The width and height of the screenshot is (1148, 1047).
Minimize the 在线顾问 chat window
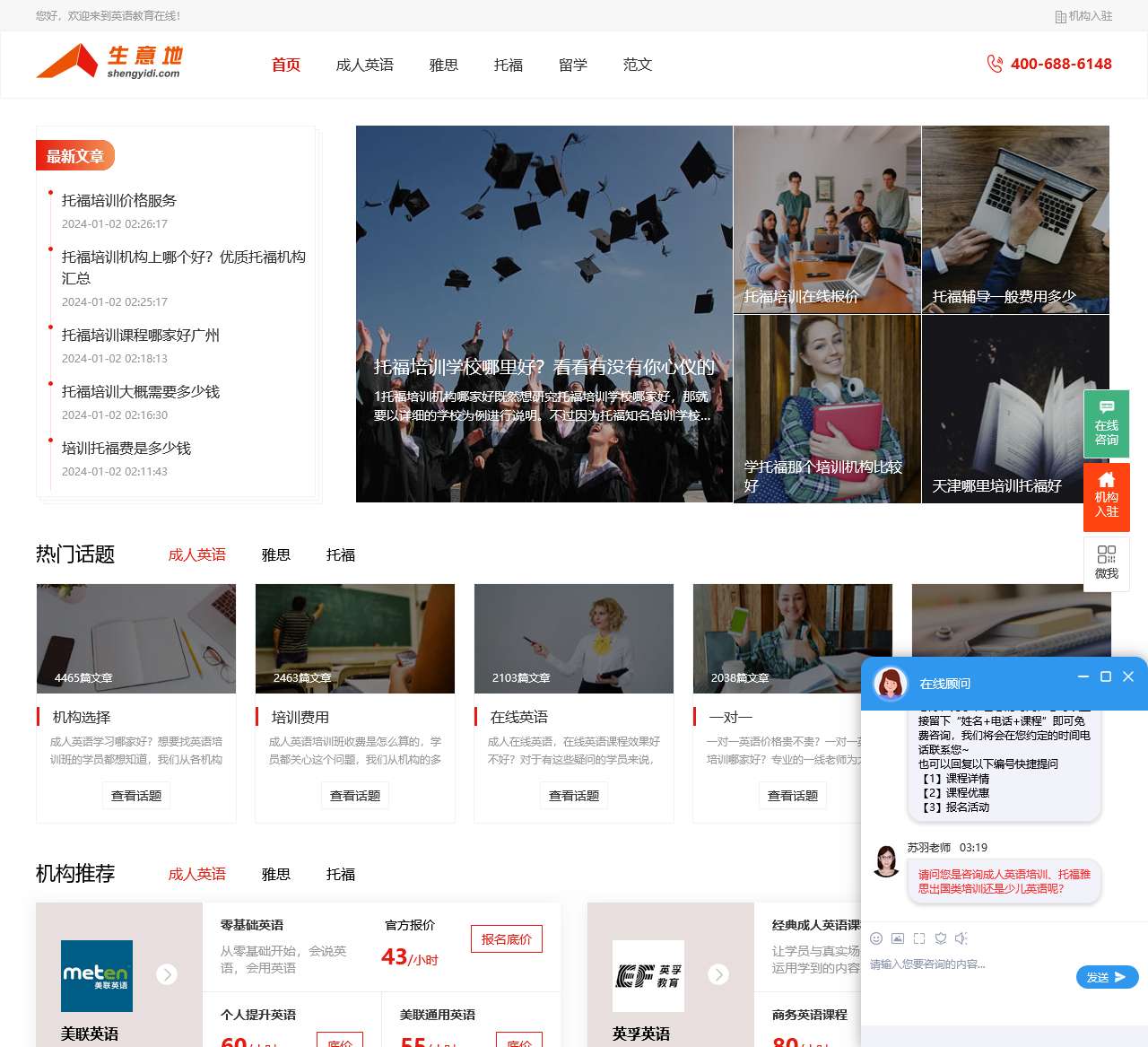[1083, 676]
